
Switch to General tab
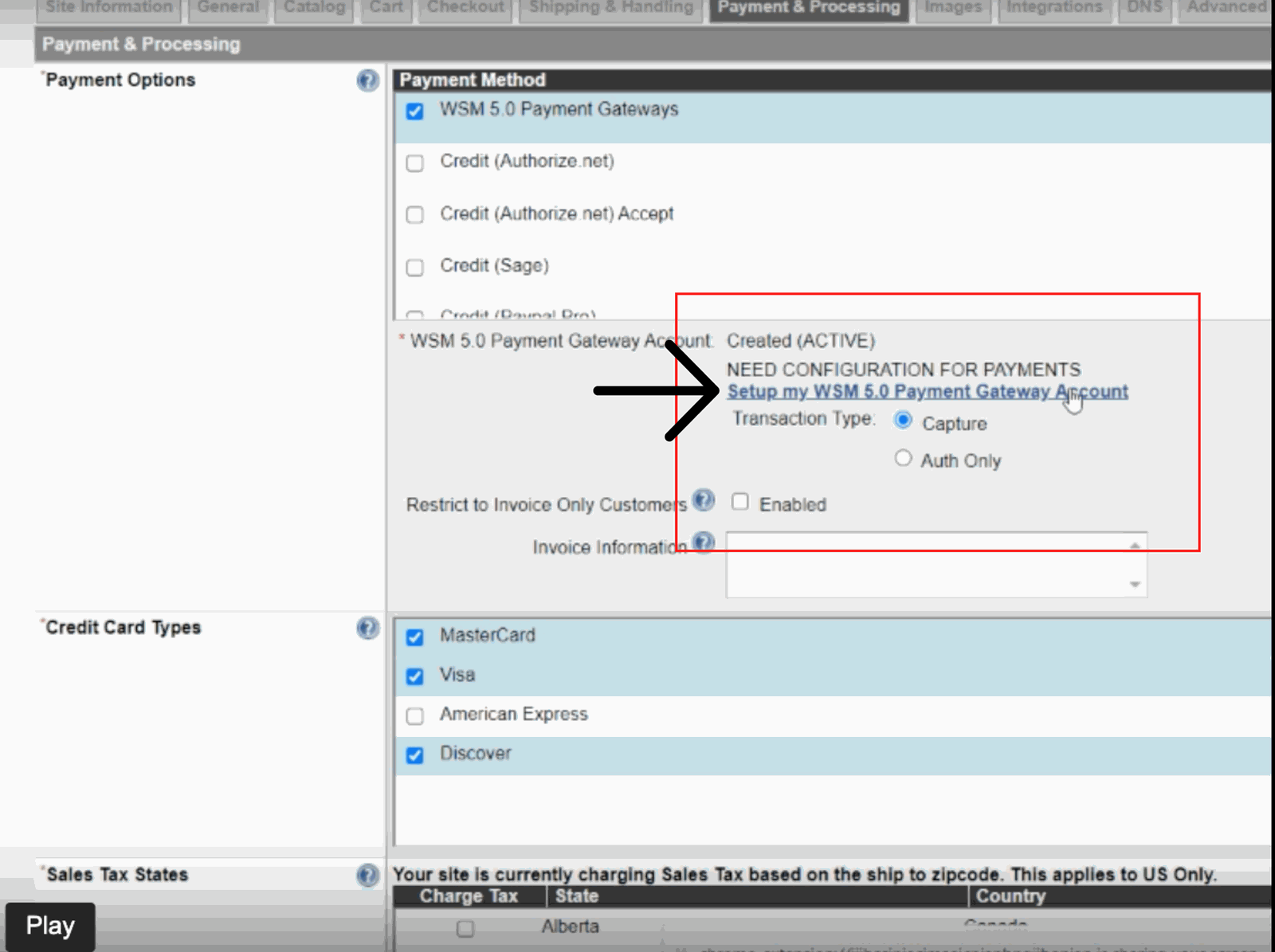point(228,9)
